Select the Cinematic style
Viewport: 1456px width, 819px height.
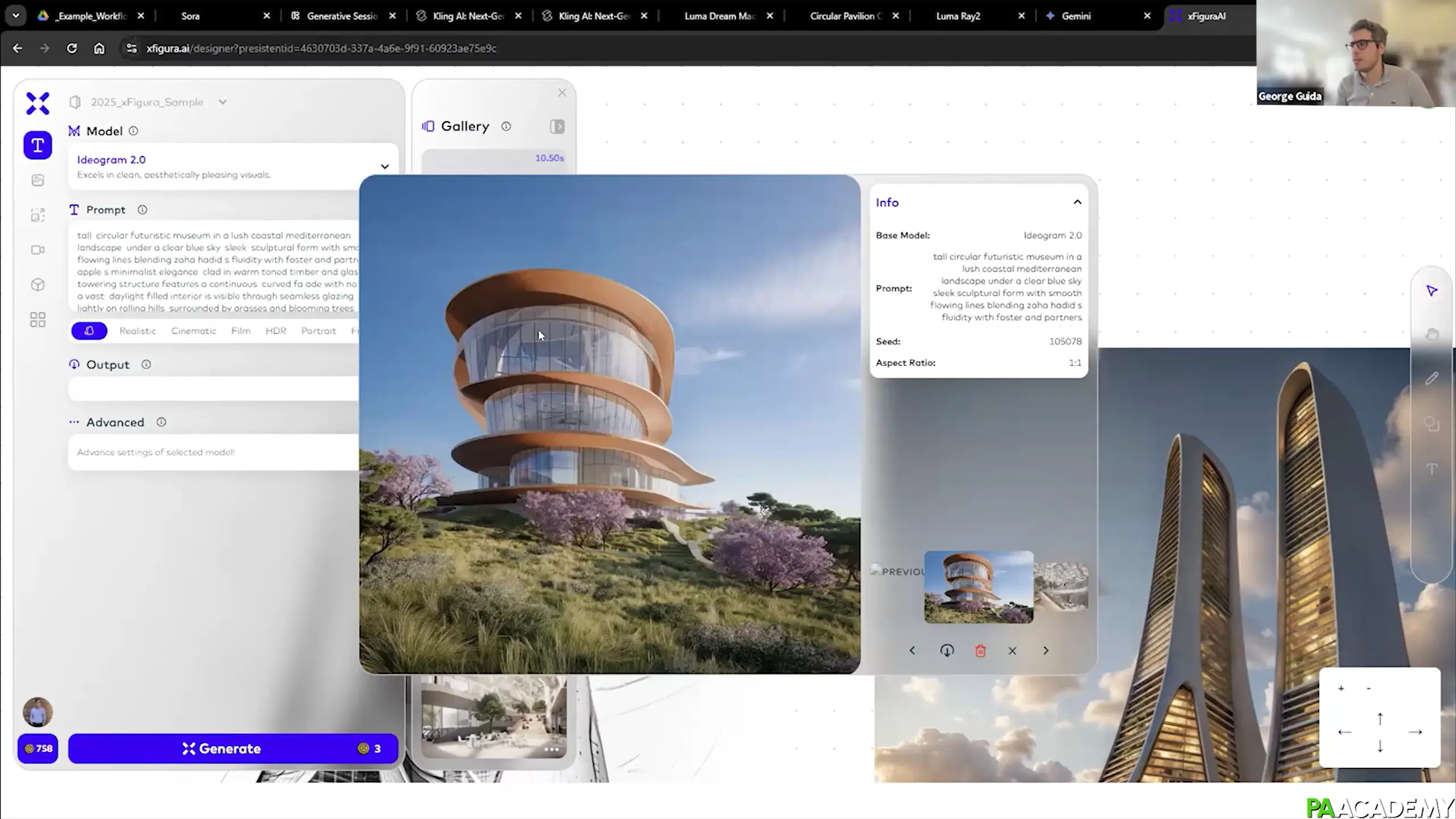coord(193,331)
